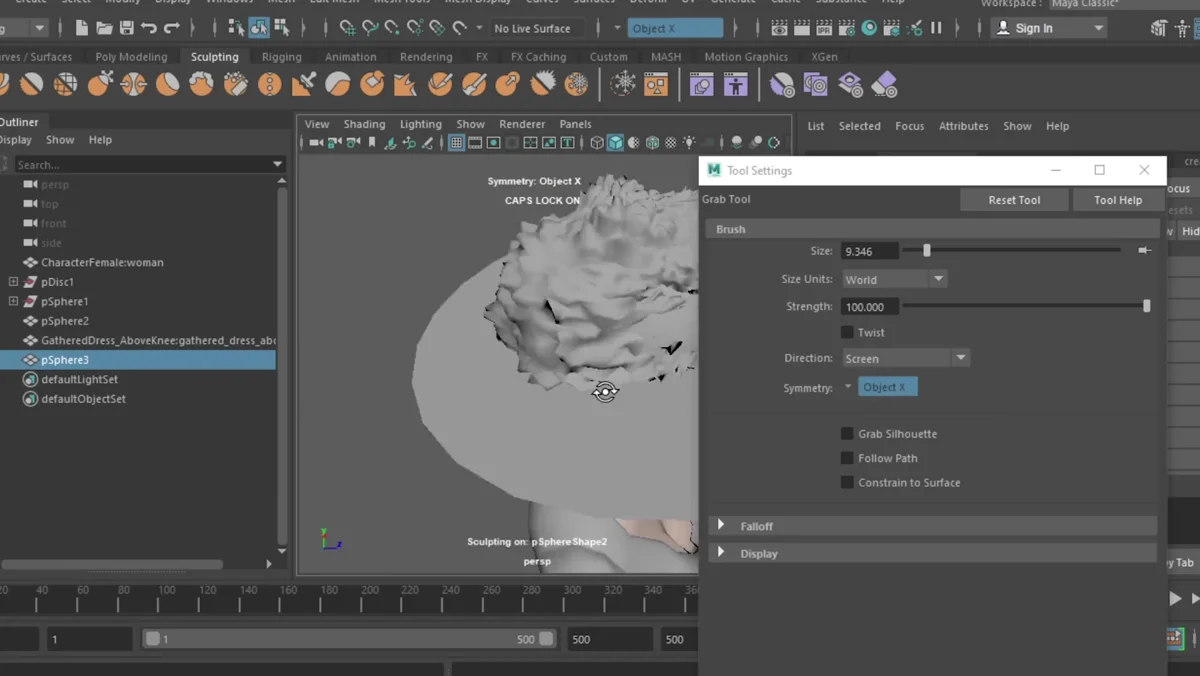Switch to the Rigging shelf tab
1200x676 pixels.
click(x=281, y=57)
